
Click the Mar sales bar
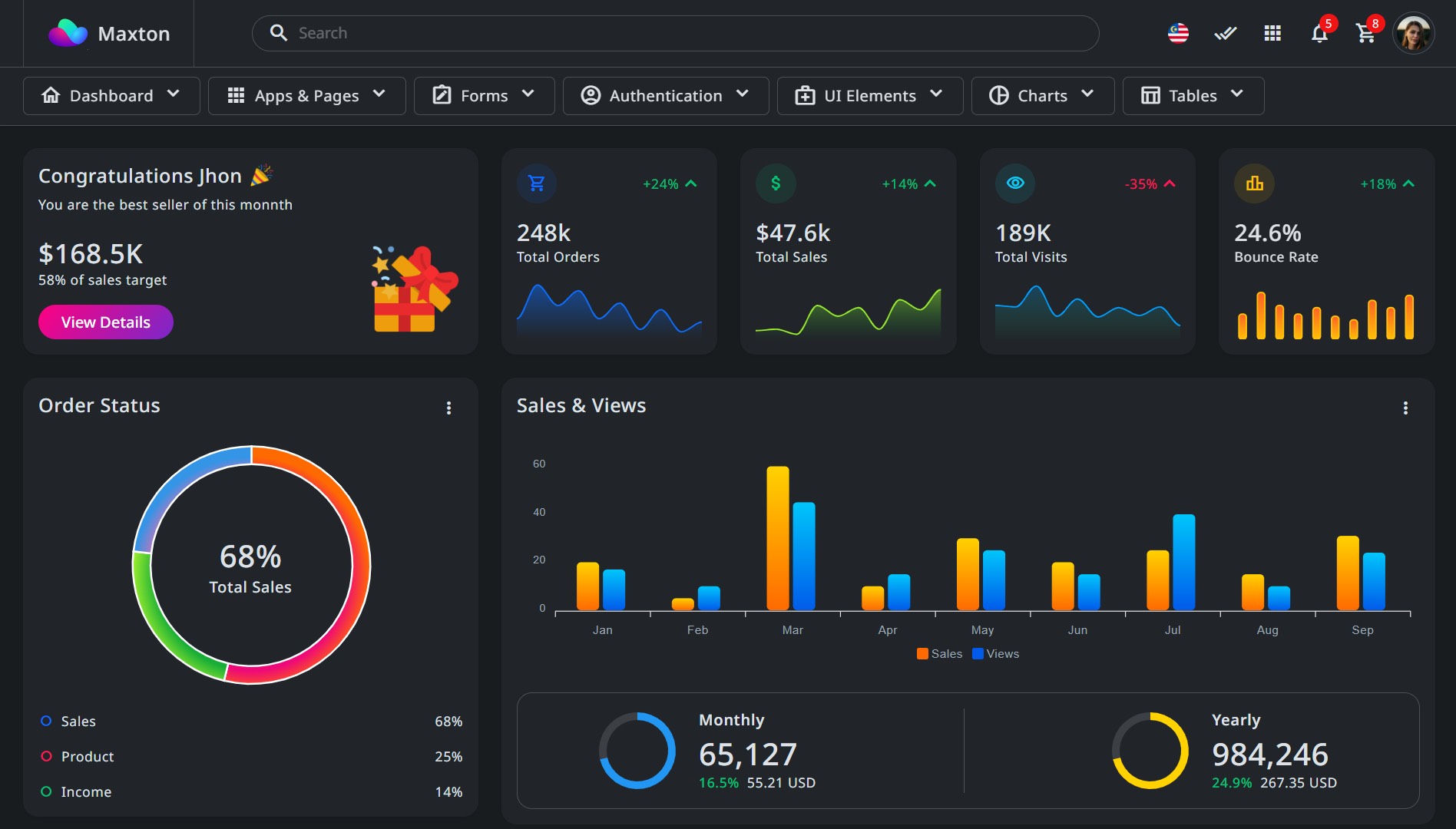778,538
